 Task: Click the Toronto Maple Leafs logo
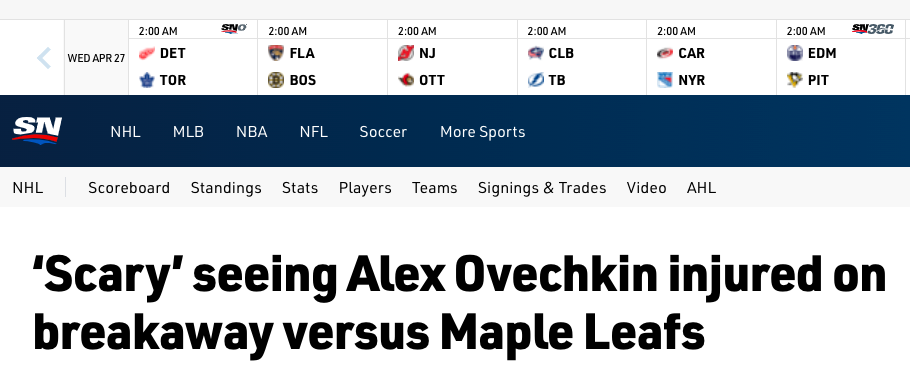[147, 80]
